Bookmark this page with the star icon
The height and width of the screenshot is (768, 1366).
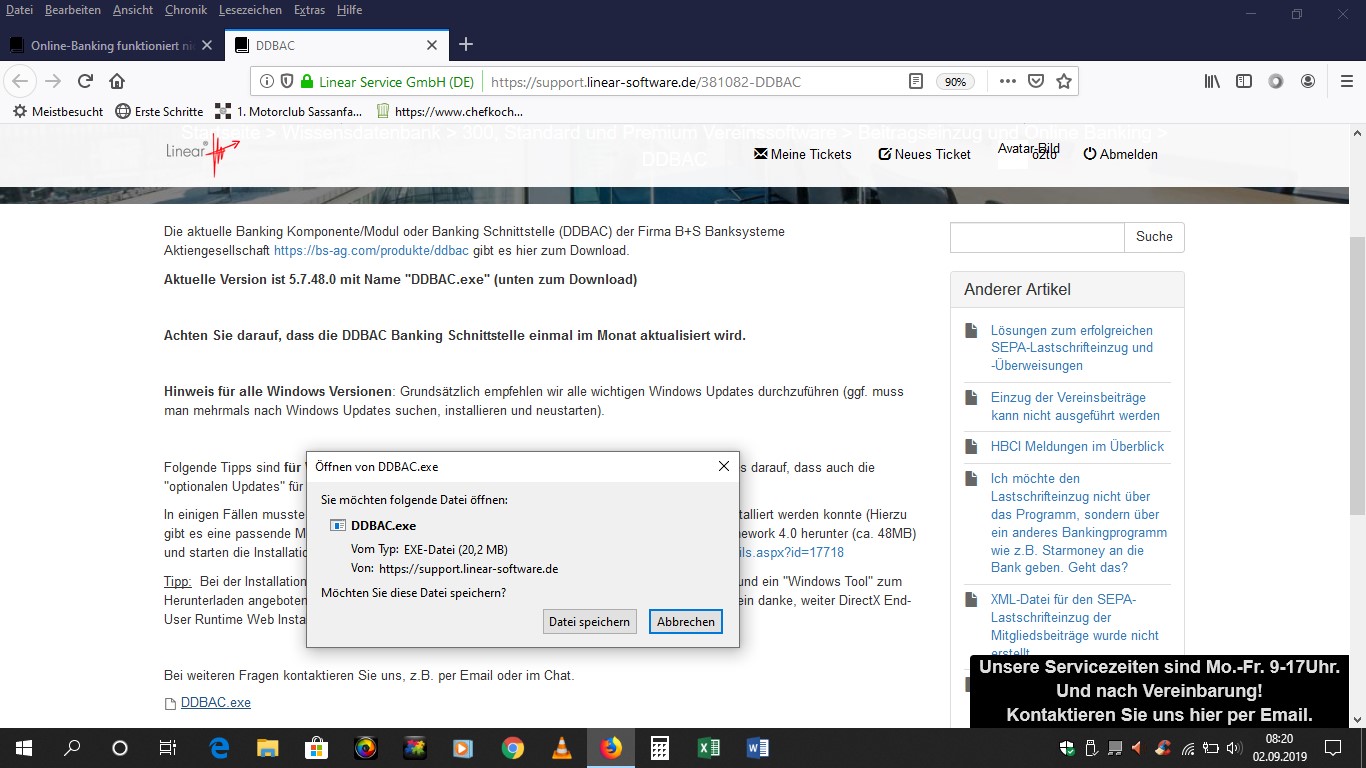tap(1064, 81)
